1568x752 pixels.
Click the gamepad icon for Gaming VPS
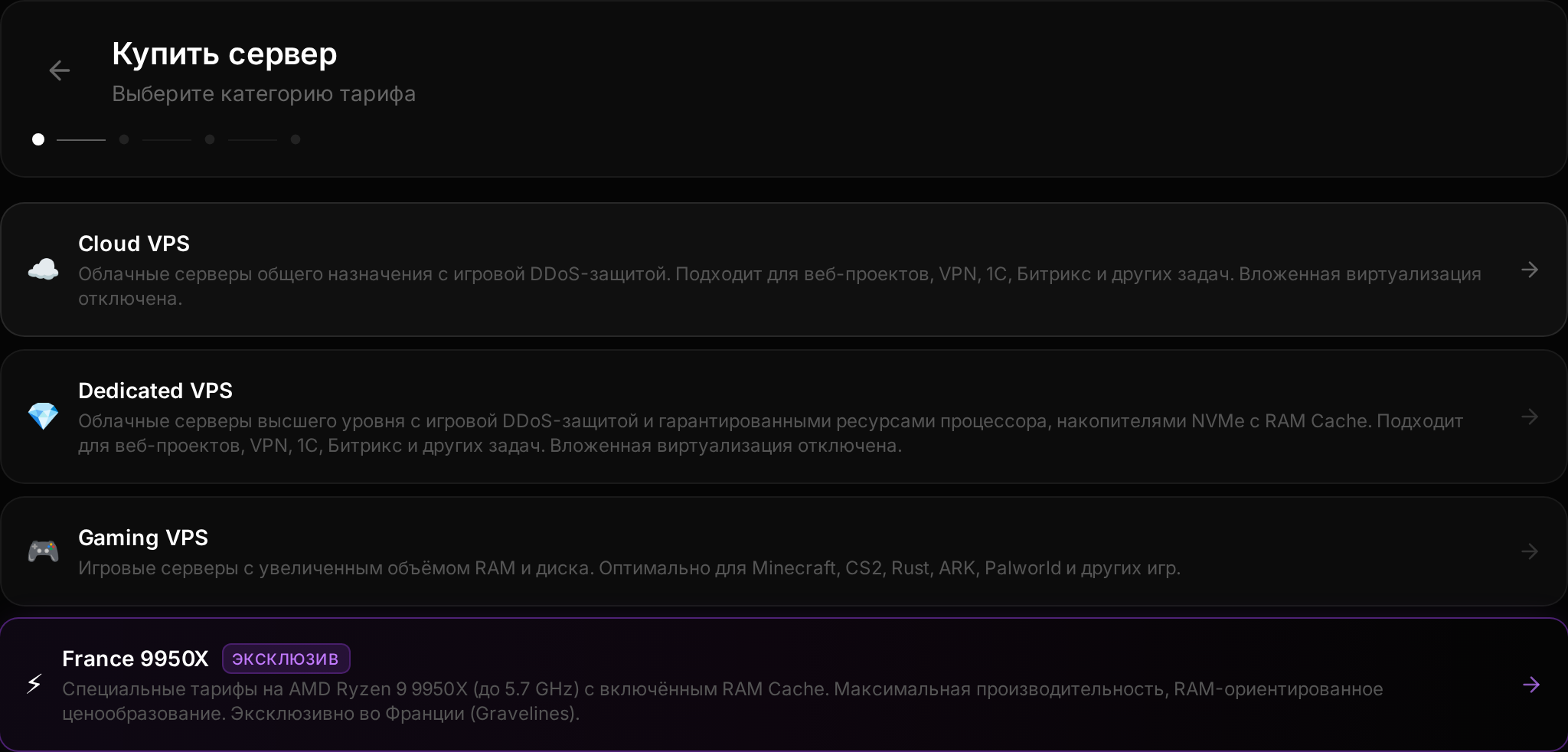43,551
